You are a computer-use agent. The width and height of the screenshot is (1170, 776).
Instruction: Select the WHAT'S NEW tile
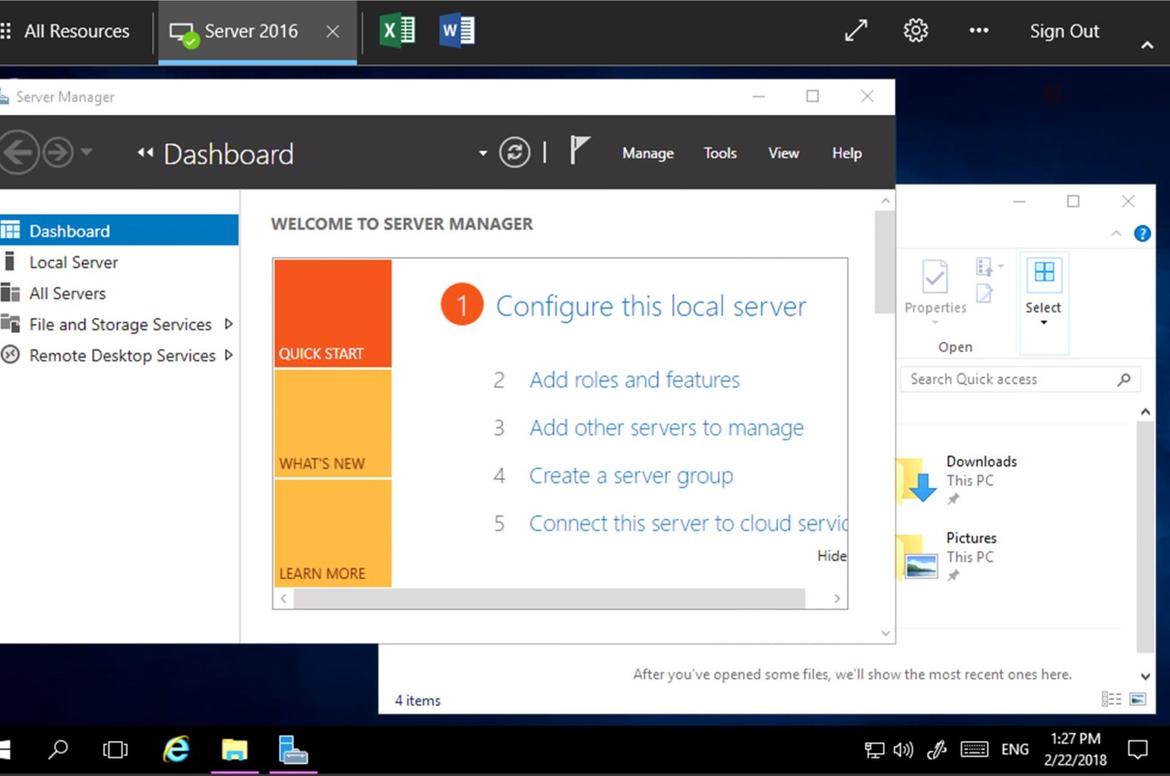tap(332, 423)
